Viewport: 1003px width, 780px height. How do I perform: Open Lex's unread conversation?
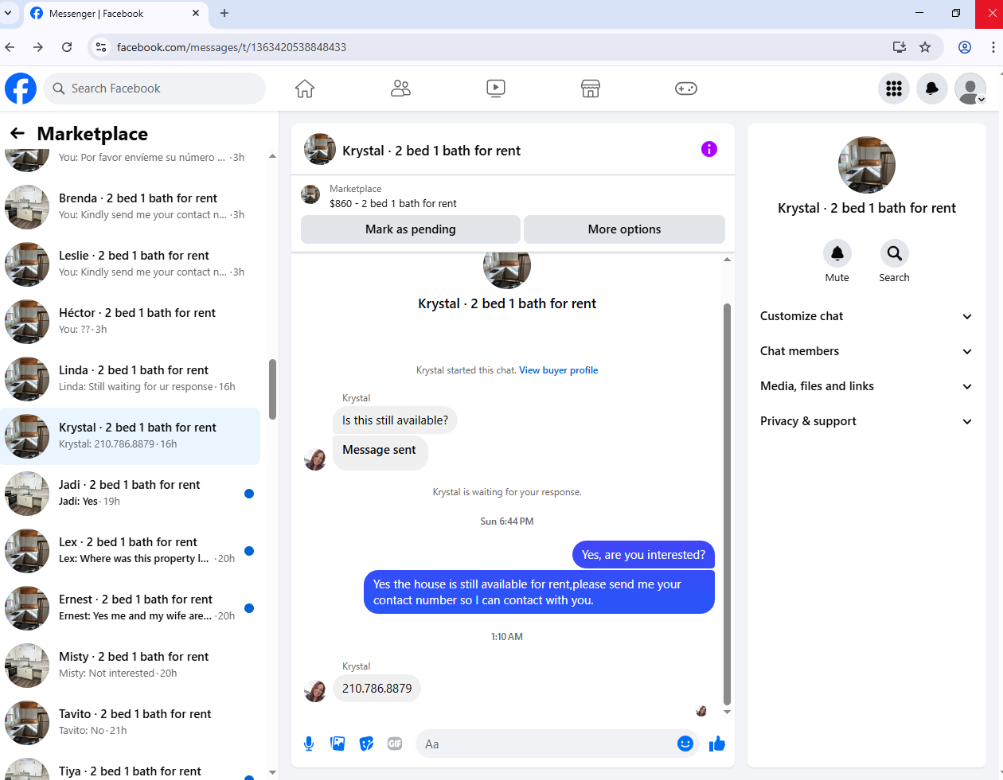(130, 550)
